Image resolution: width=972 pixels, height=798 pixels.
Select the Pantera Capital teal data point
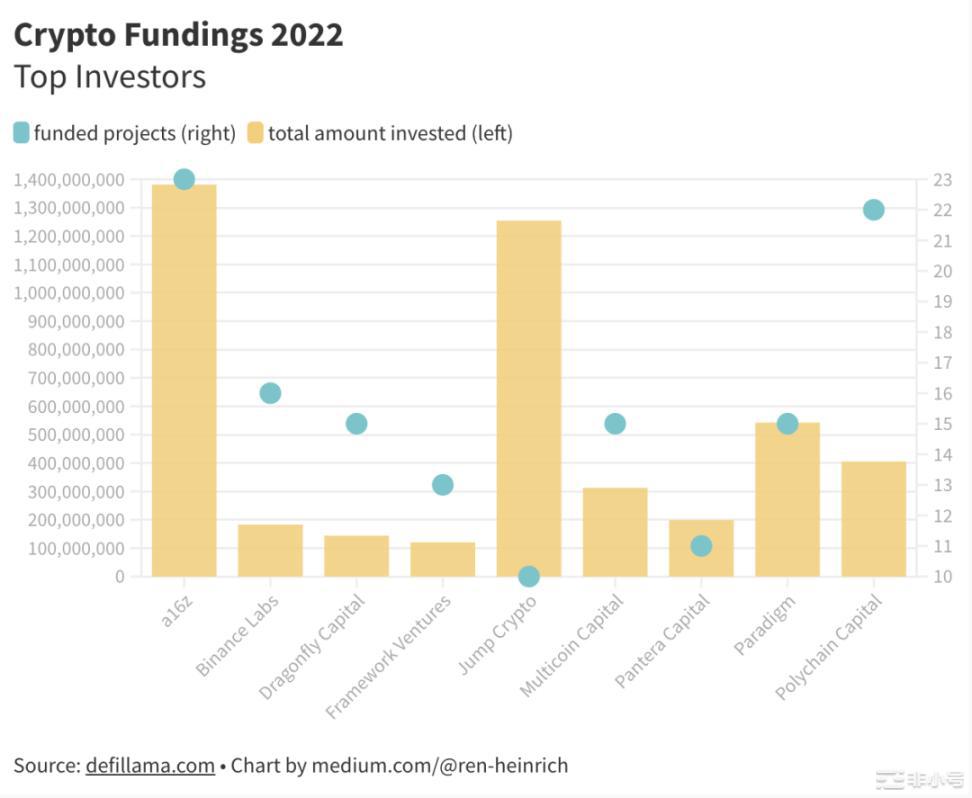tap(701, 546)
